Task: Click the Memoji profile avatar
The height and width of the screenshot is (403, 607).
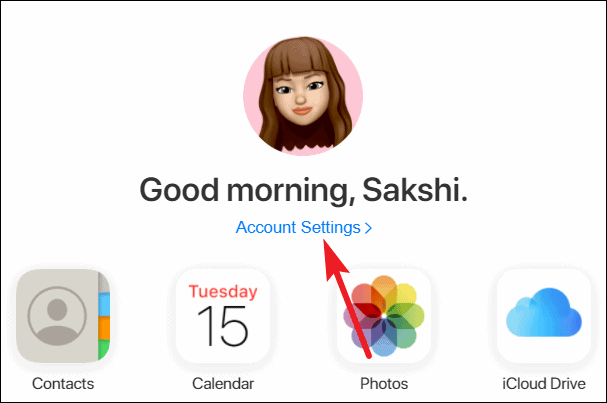Action: click(x=303, y=96)
